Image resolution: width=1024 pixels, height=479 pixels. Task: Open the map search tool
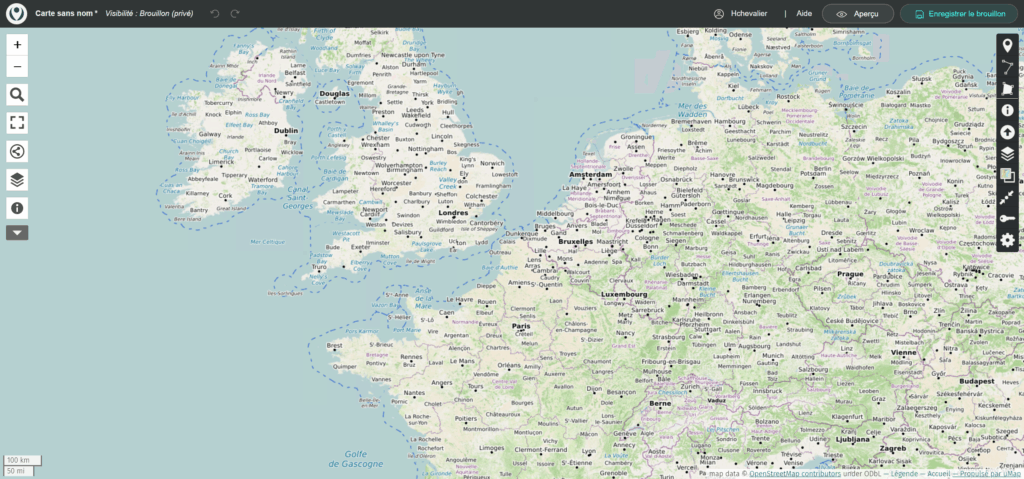[17, 95]
